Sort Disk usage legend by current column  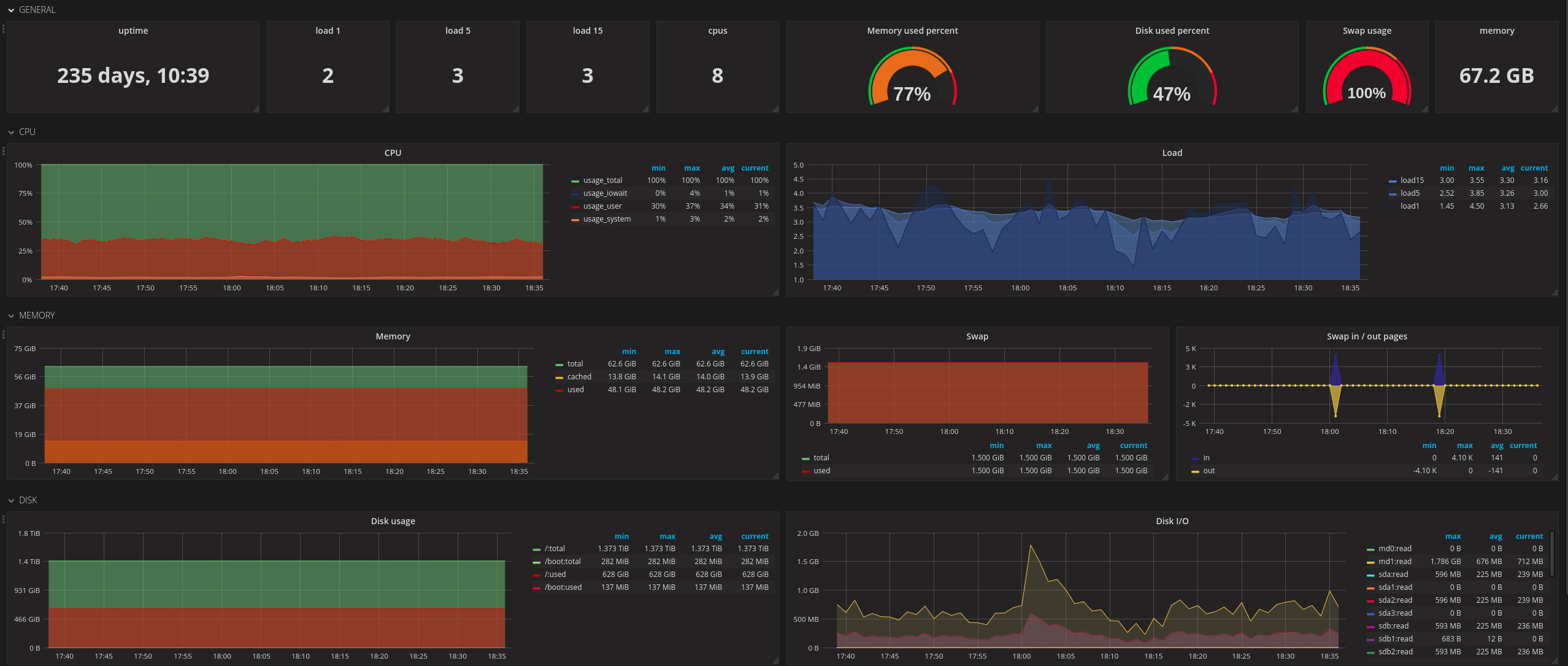tap(754, 536)
